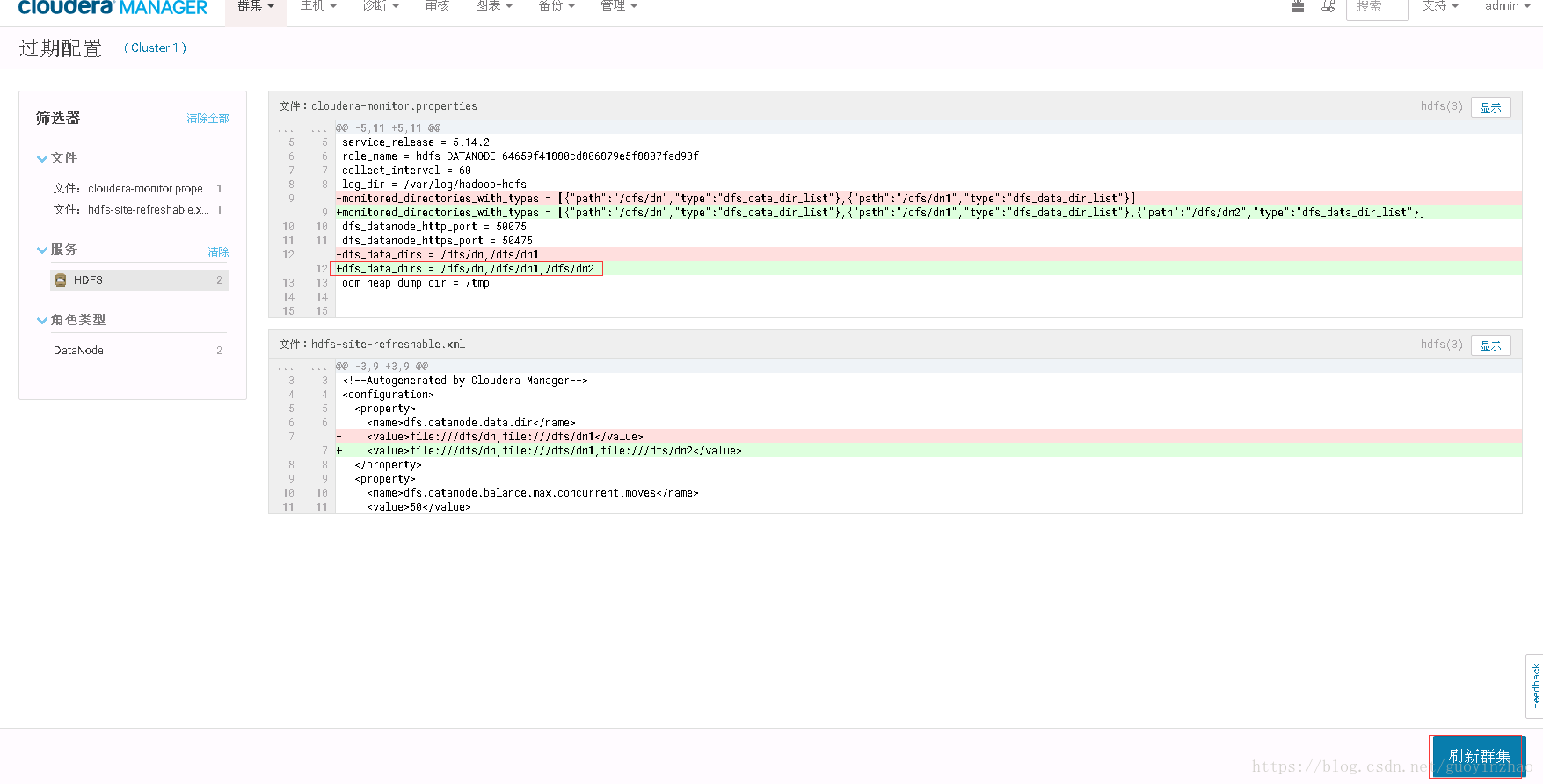1543x784 pixels.
Task: Click 显示 for cloudera-monitor.properties
Action: [x=1491, y=107]
